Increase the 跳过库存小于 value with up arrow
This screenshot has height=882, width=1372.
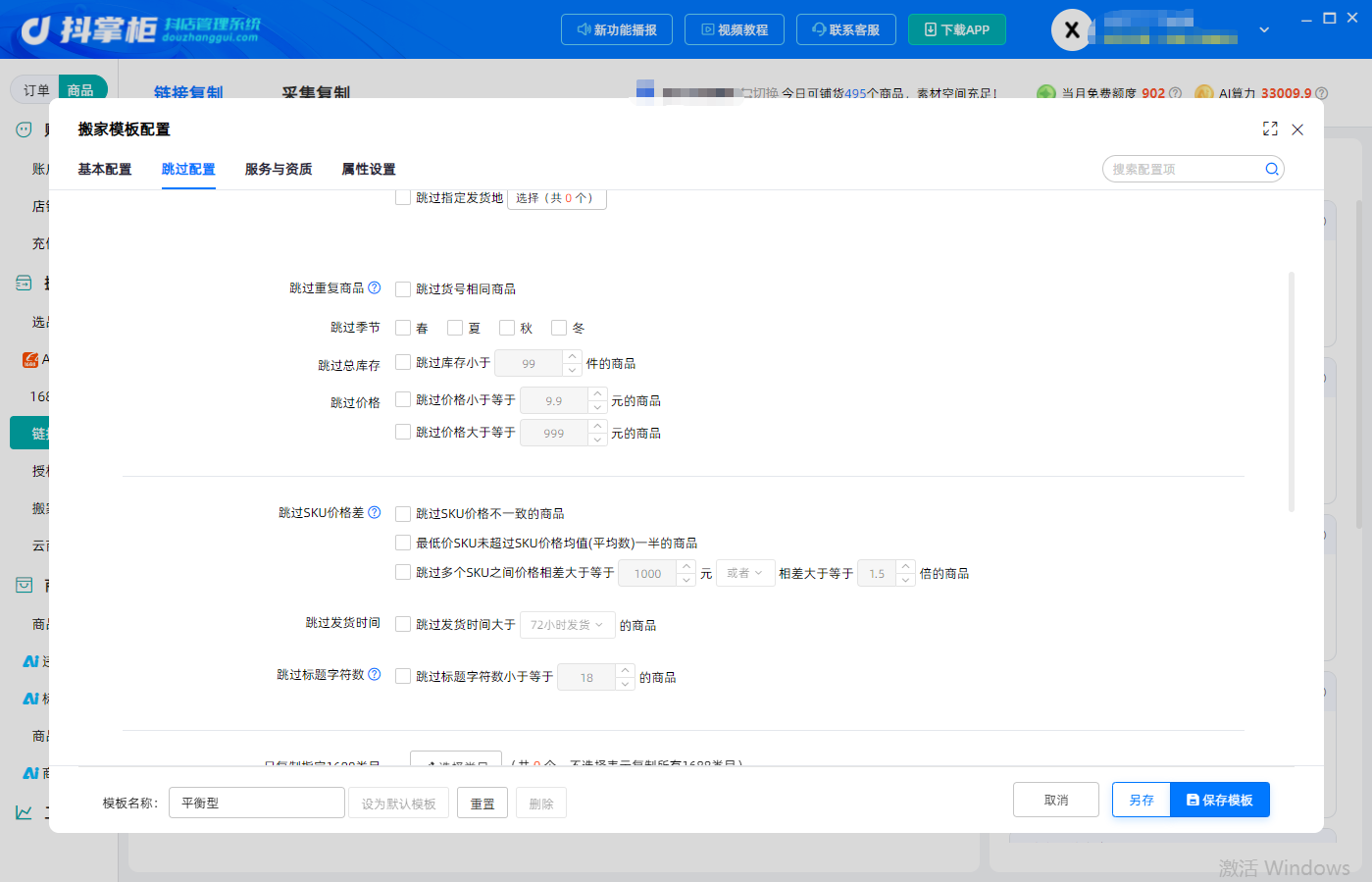point(573,357)
